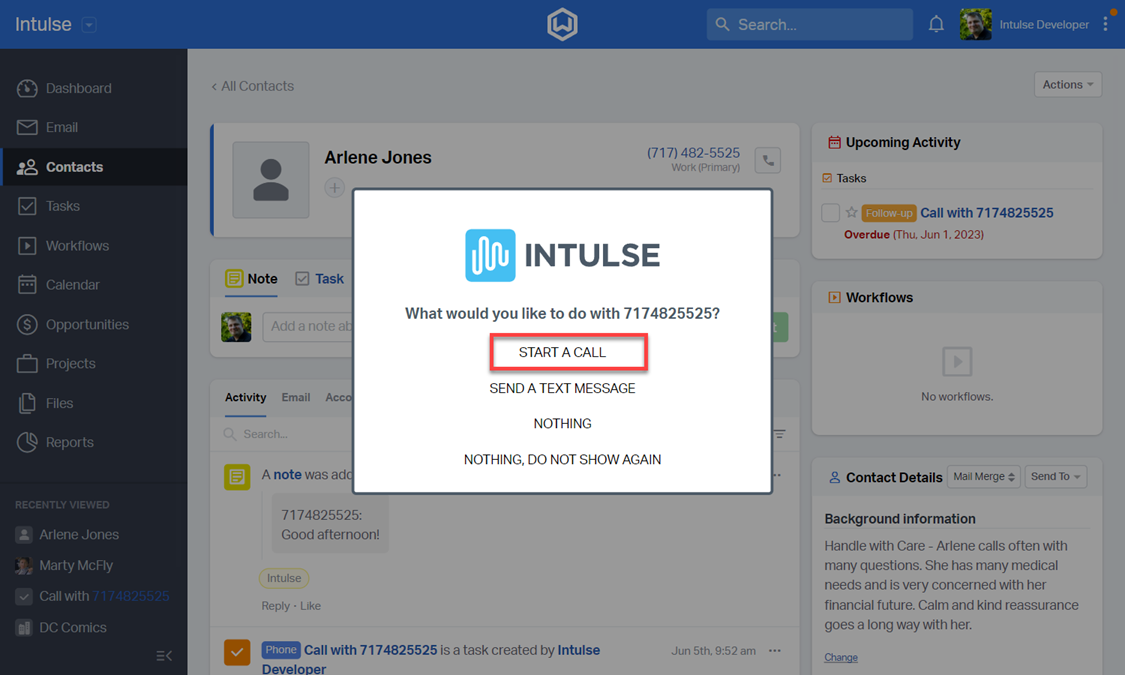Click the phone call icon beside the number
The width and height of the screenshot is (1125, 675).
(x=768, y=160)
